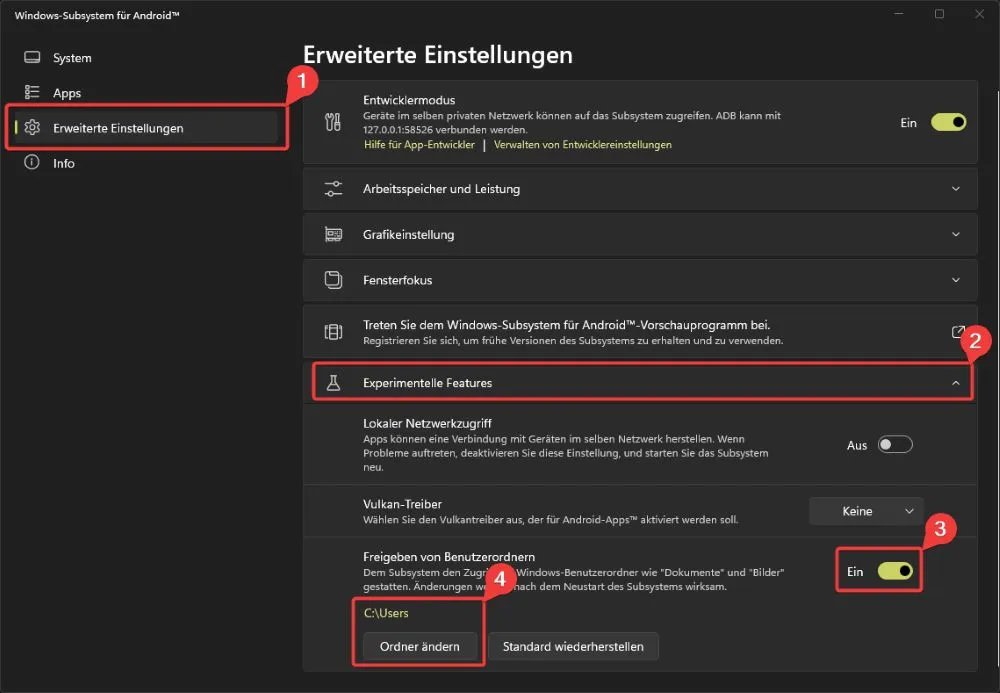Image resolution: width=1000 pixels, height=693 pixels.
Task: Click the C:\Users folder path link
Action: click(x=386, y=613)
